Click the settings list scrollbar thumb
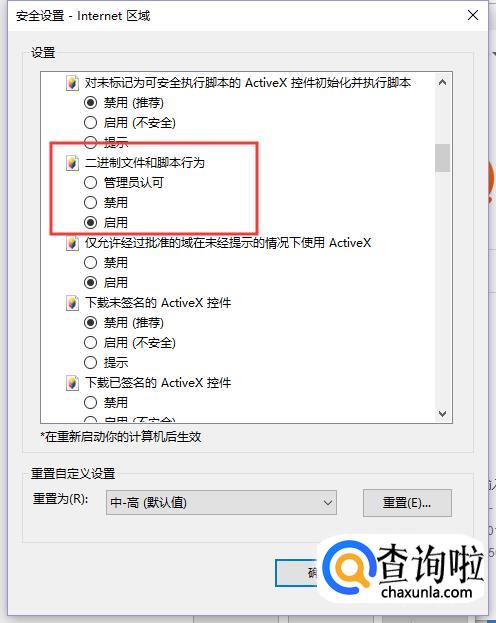The height and width of the screenshot is (623, 496). tap(442, 158)
